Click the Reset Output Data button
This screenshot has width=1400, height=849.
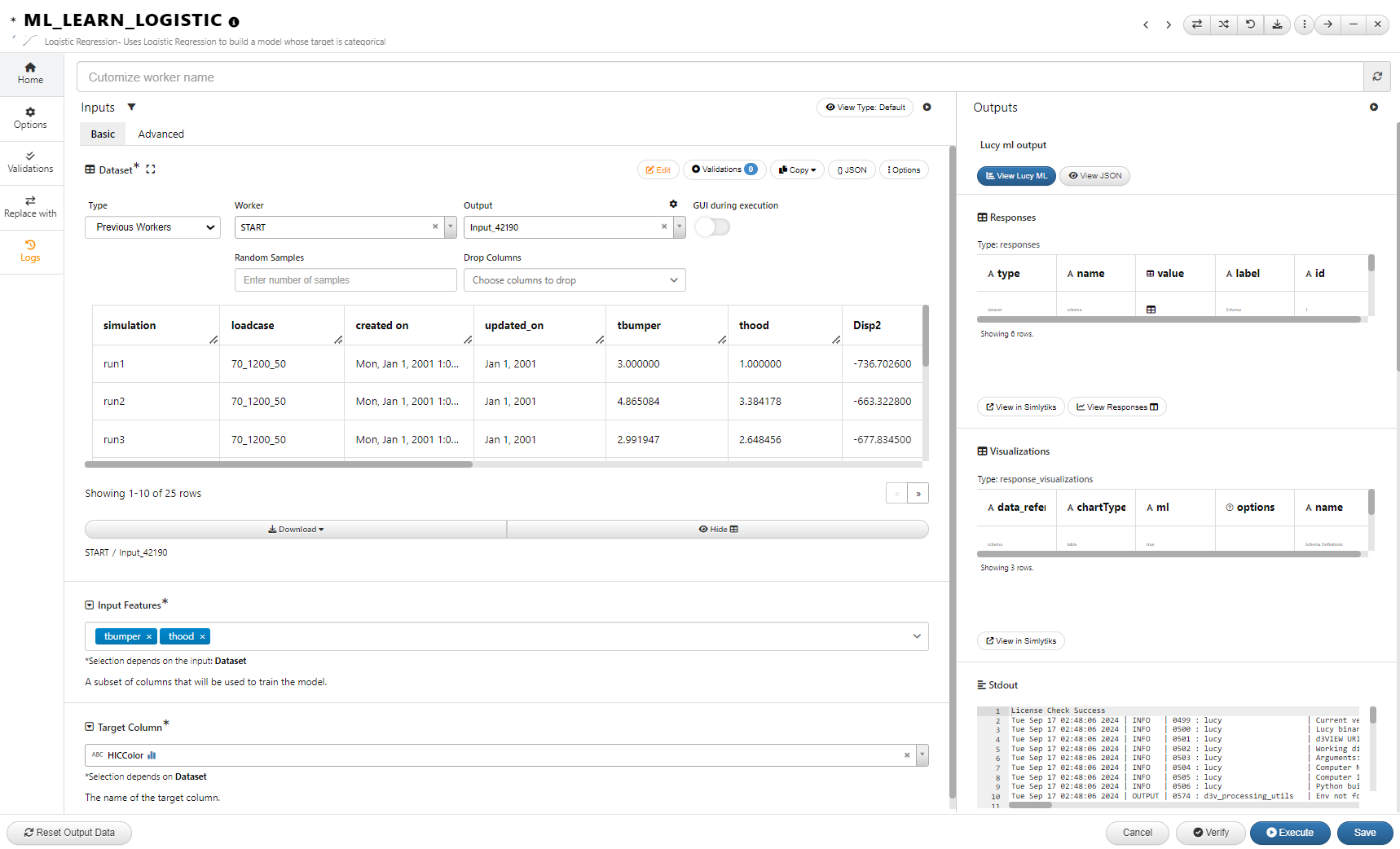69,833
